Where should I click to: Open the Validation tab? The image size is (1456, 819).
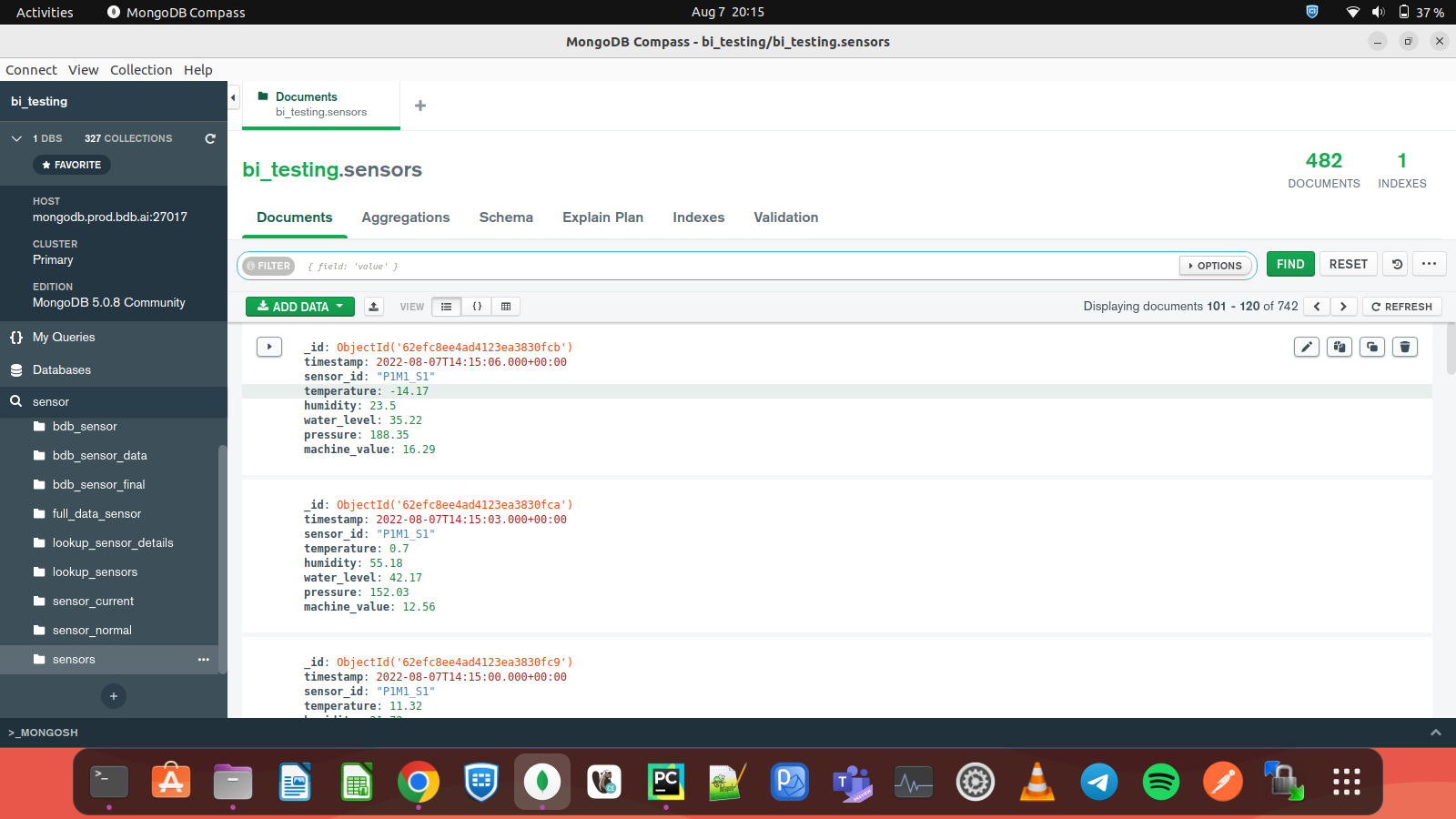pos(786,217)
